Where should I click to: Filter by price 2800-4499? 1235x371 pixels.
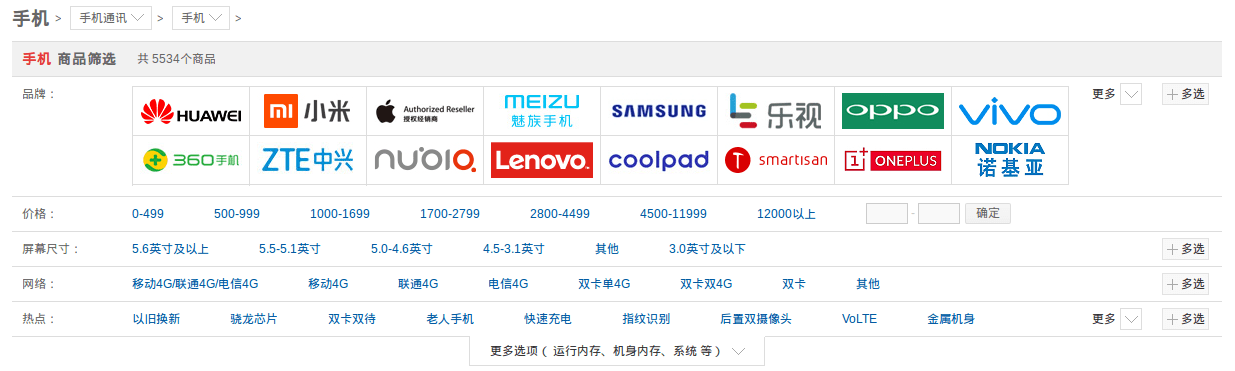[x=560, y=214]
